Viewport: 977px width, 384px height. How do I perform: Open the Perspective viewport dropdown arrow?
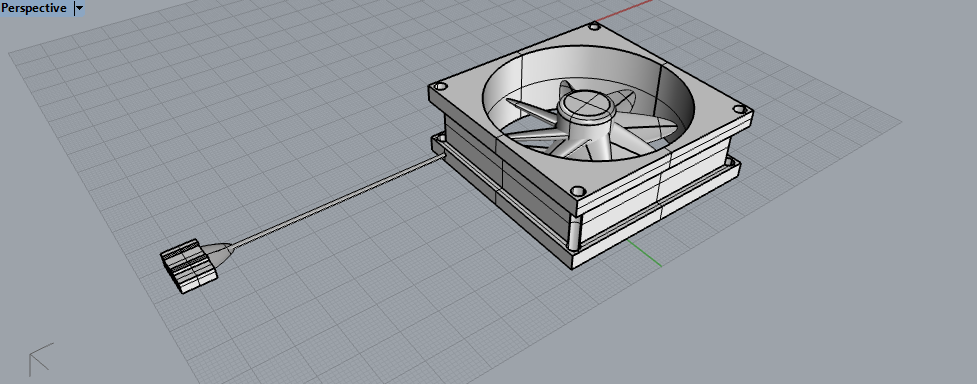(79, 8)
